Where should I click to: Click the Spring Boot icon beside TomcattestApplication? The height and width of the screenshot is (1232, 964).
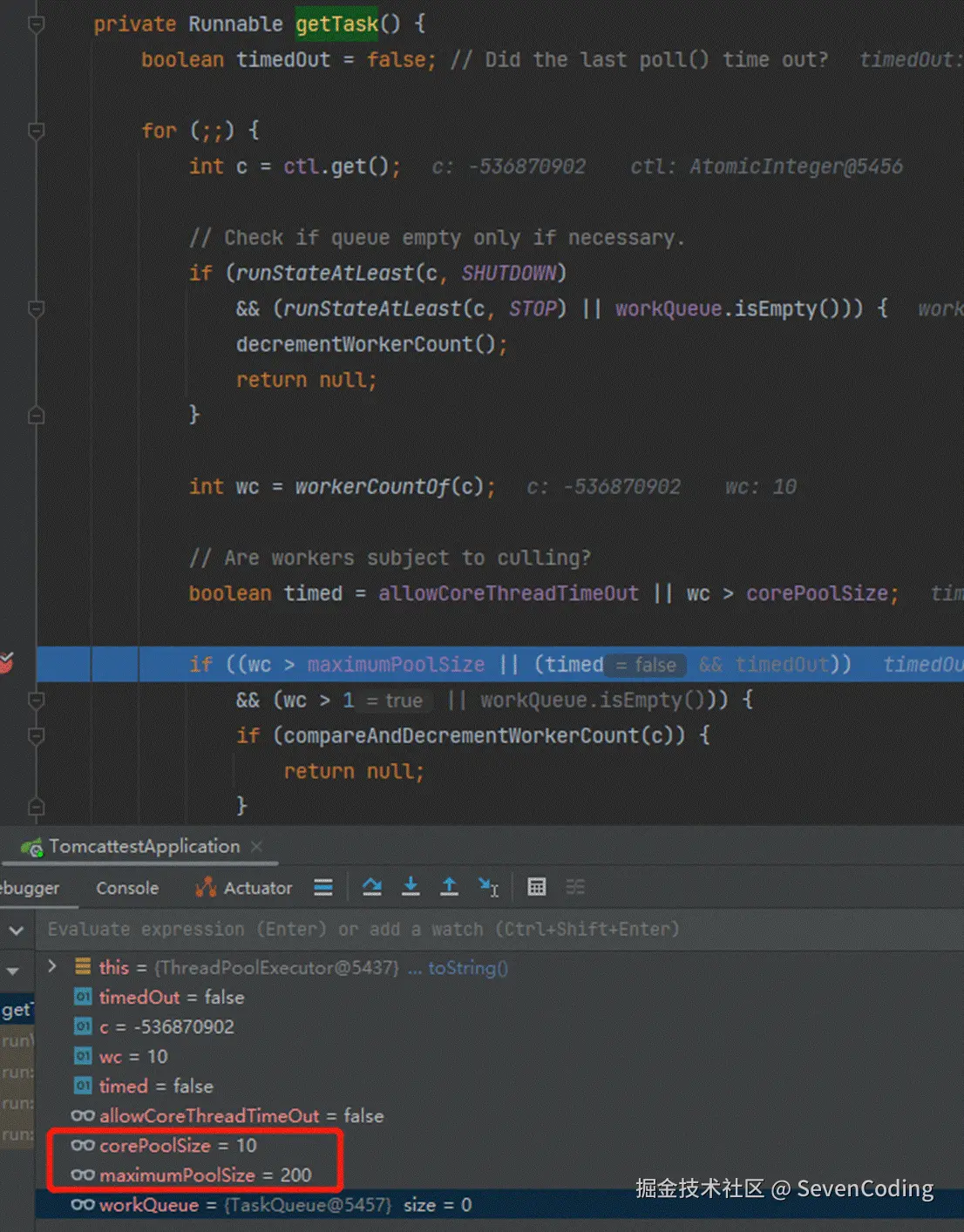(x=31, y=846)
